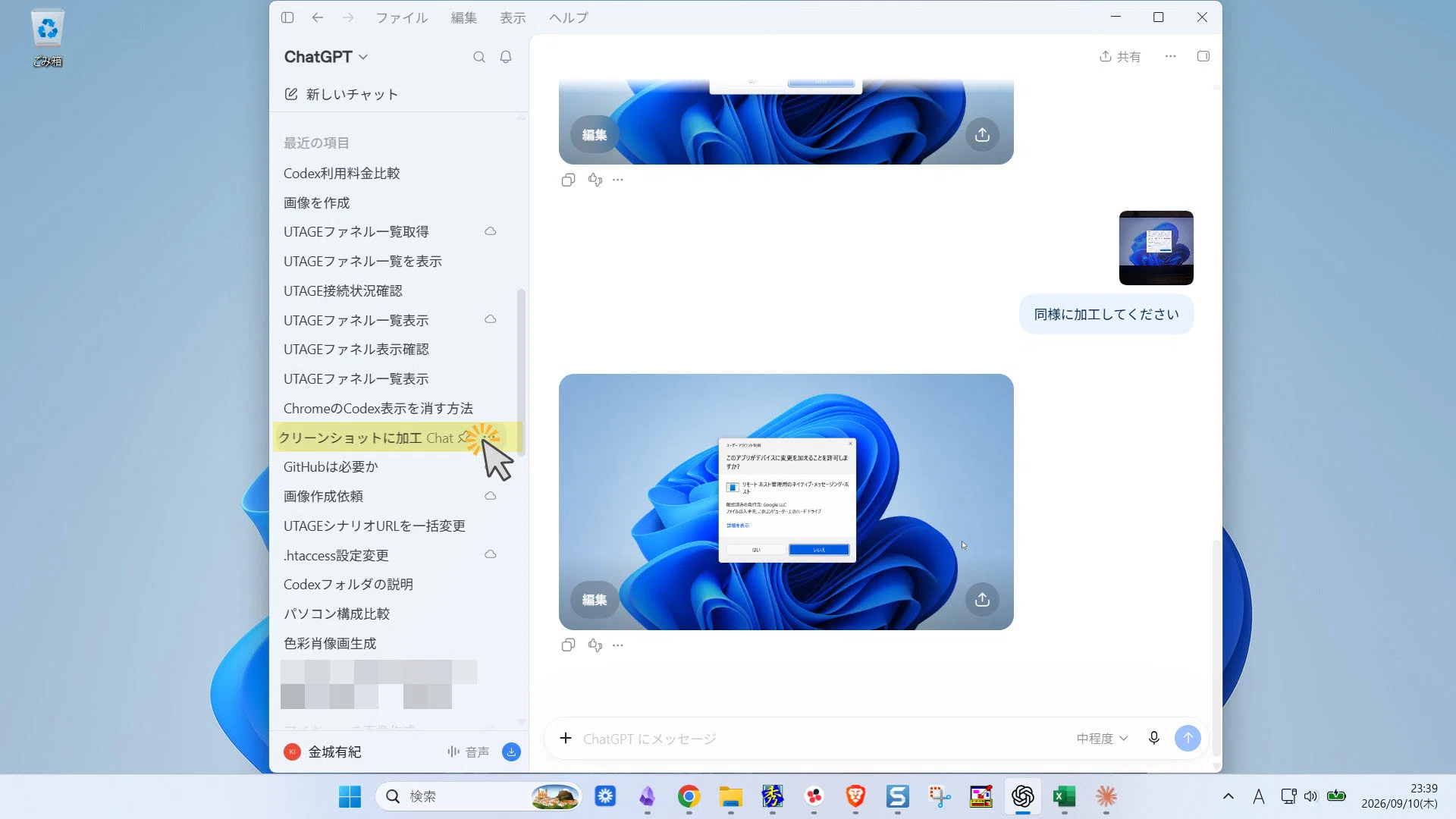Open more actions under the upper response

click(618, 180)
